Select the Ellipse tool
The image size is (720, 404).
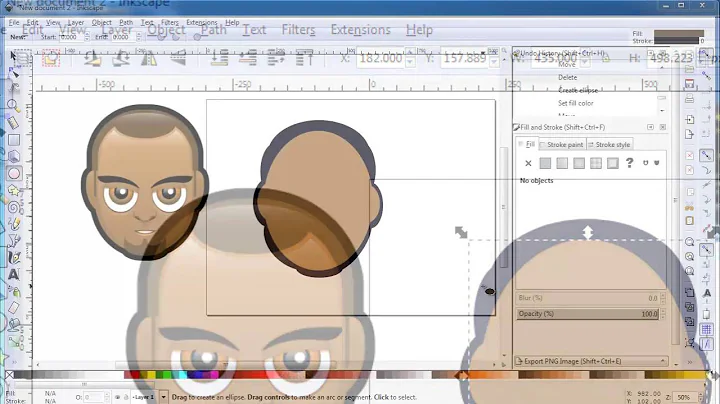14,174
